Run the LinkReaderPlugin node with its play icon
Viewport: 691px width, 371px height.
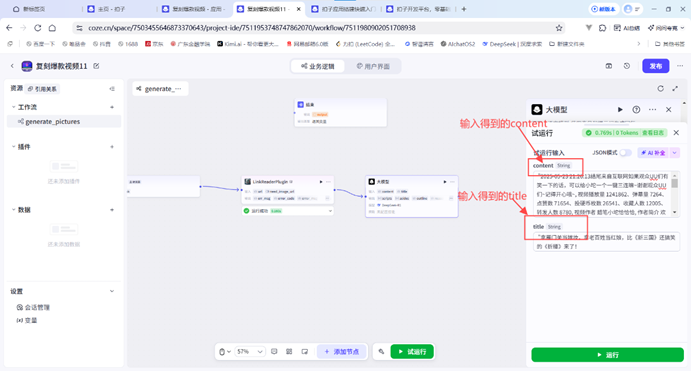coord(321,182)
